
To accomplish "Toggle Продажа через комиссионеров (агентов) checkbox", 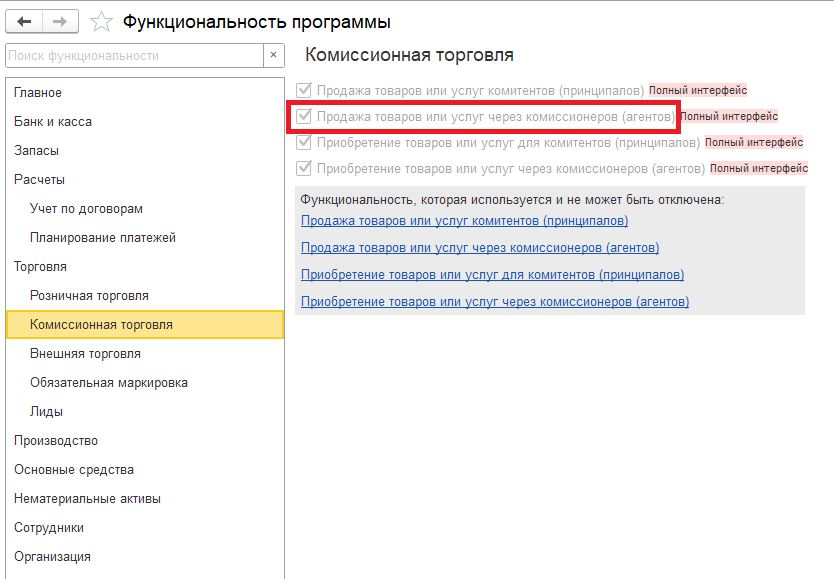I will pos(305,116).
